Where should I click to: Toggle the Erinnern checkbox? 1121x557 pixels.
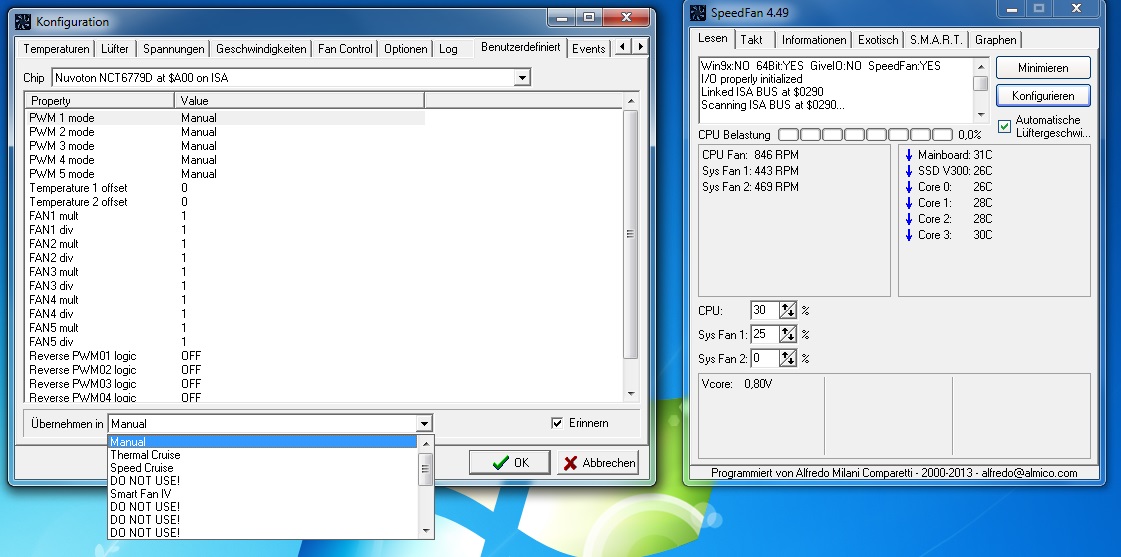point(558,423)
